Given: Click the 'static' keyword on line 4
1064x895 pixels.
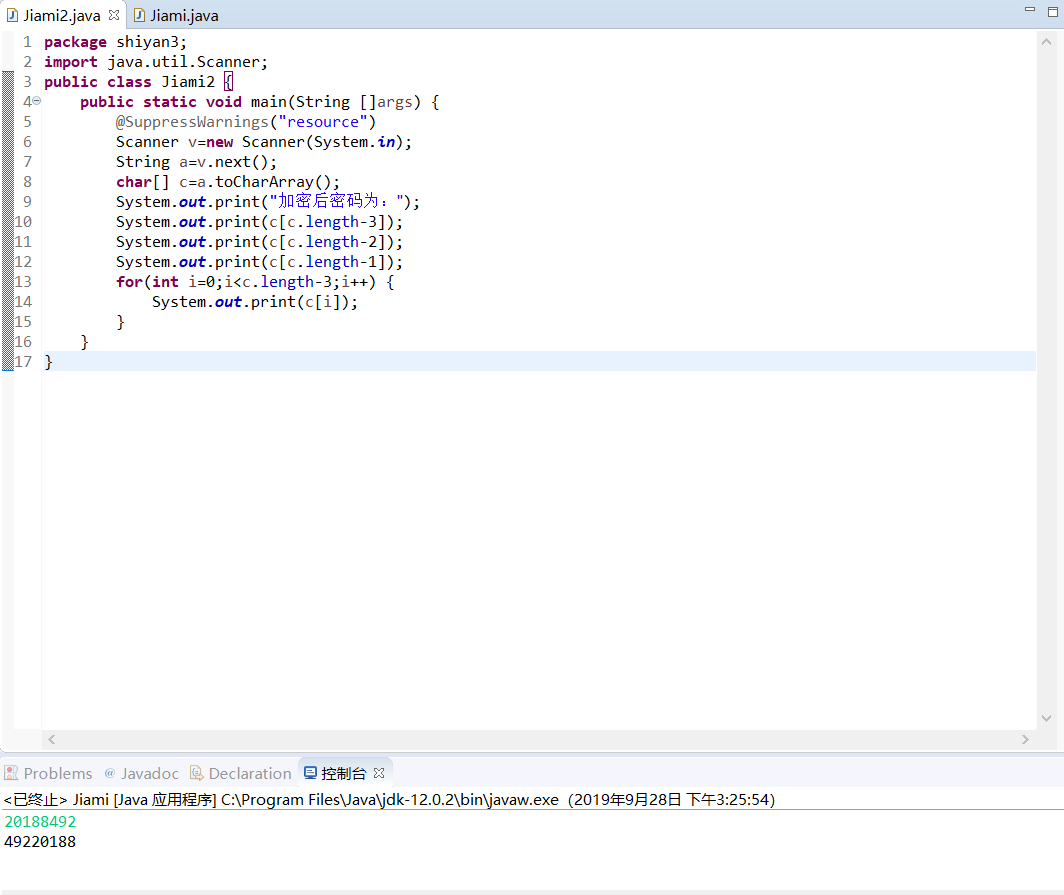Looking at the screenshot, I should (x=170, y=102).
